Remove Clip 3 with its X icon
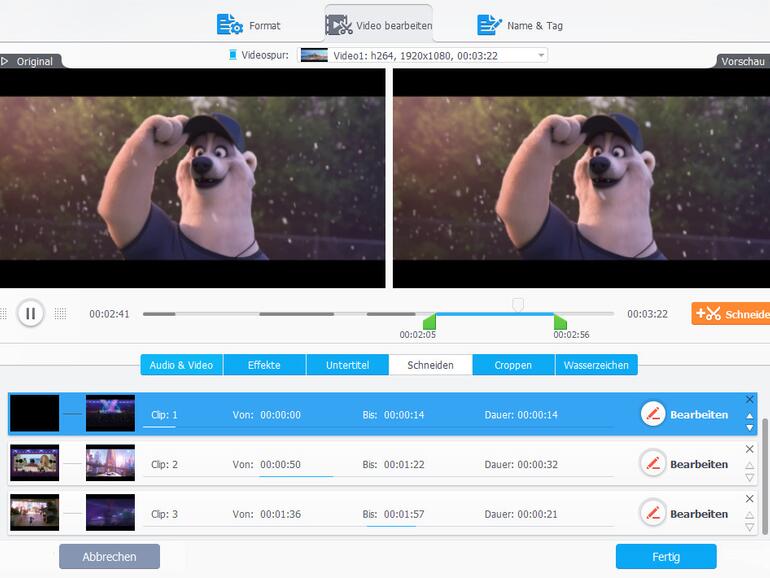 point(749,498)
